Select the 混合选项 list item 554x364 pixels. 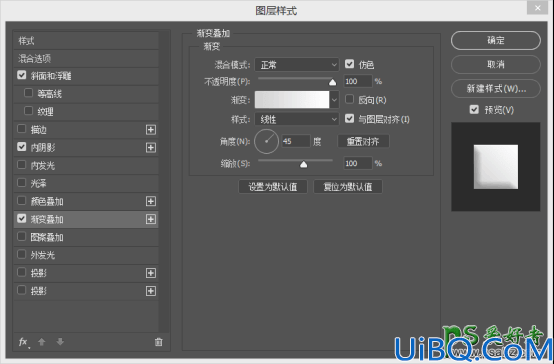(x=86, y=58)
